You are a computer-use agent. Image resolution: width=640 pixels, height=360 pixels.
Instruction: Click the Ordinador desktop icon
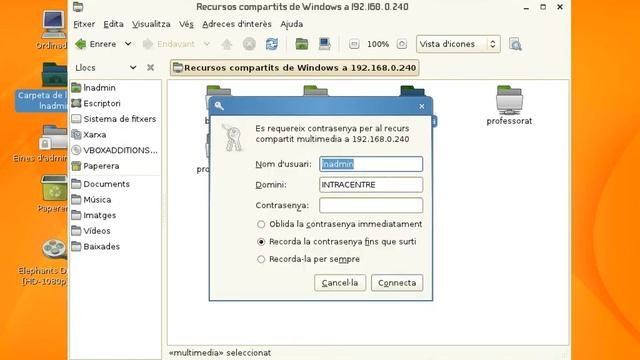(x=53, y=29)
